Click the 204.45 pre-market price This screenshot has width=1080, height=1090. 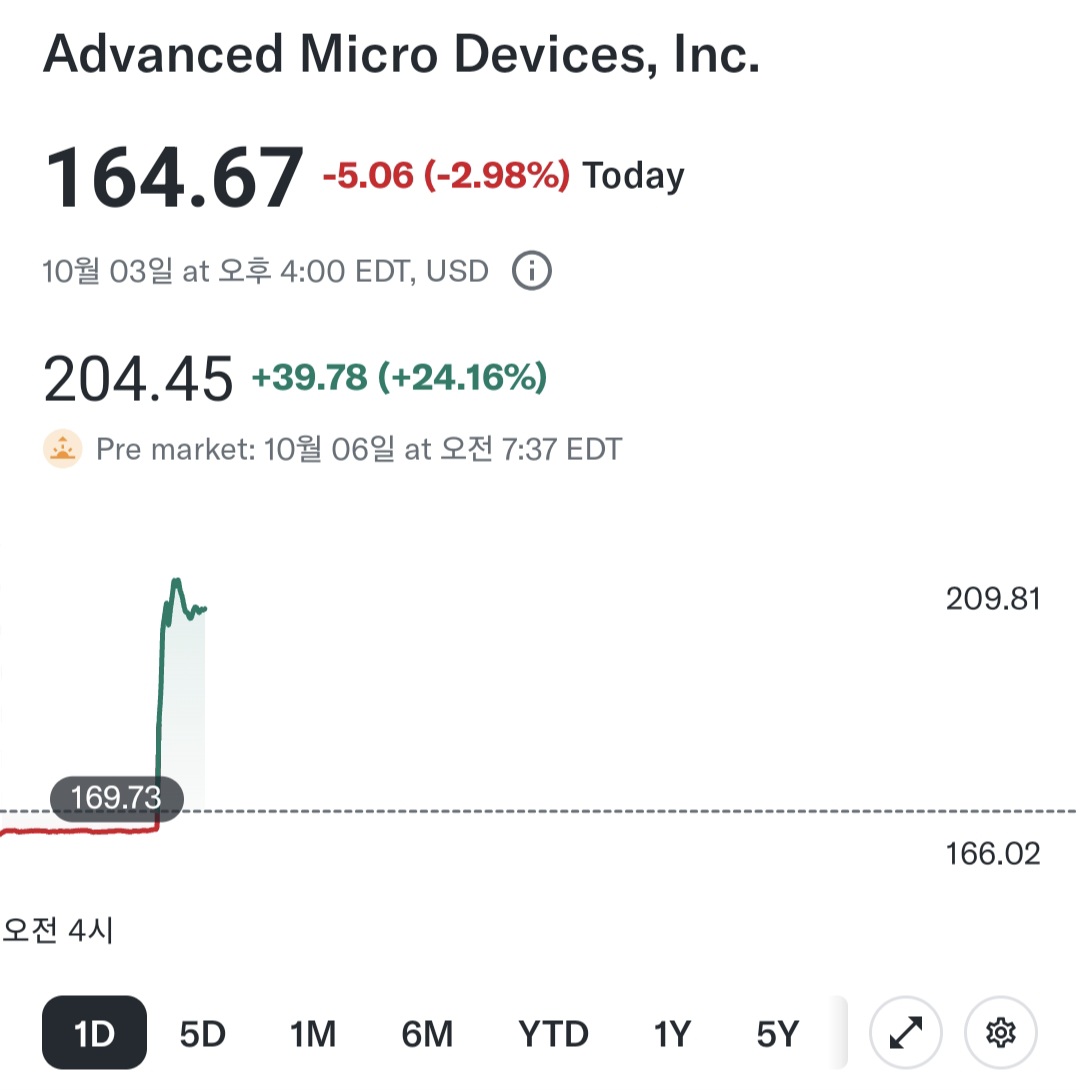(138, 379)
